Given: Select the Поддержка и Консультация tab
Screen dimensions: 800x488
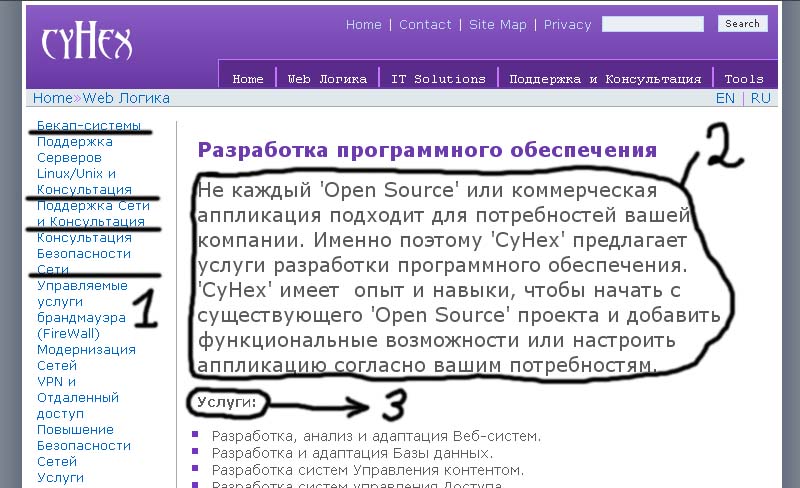Looking at the screenshot, I should point(605,79).
